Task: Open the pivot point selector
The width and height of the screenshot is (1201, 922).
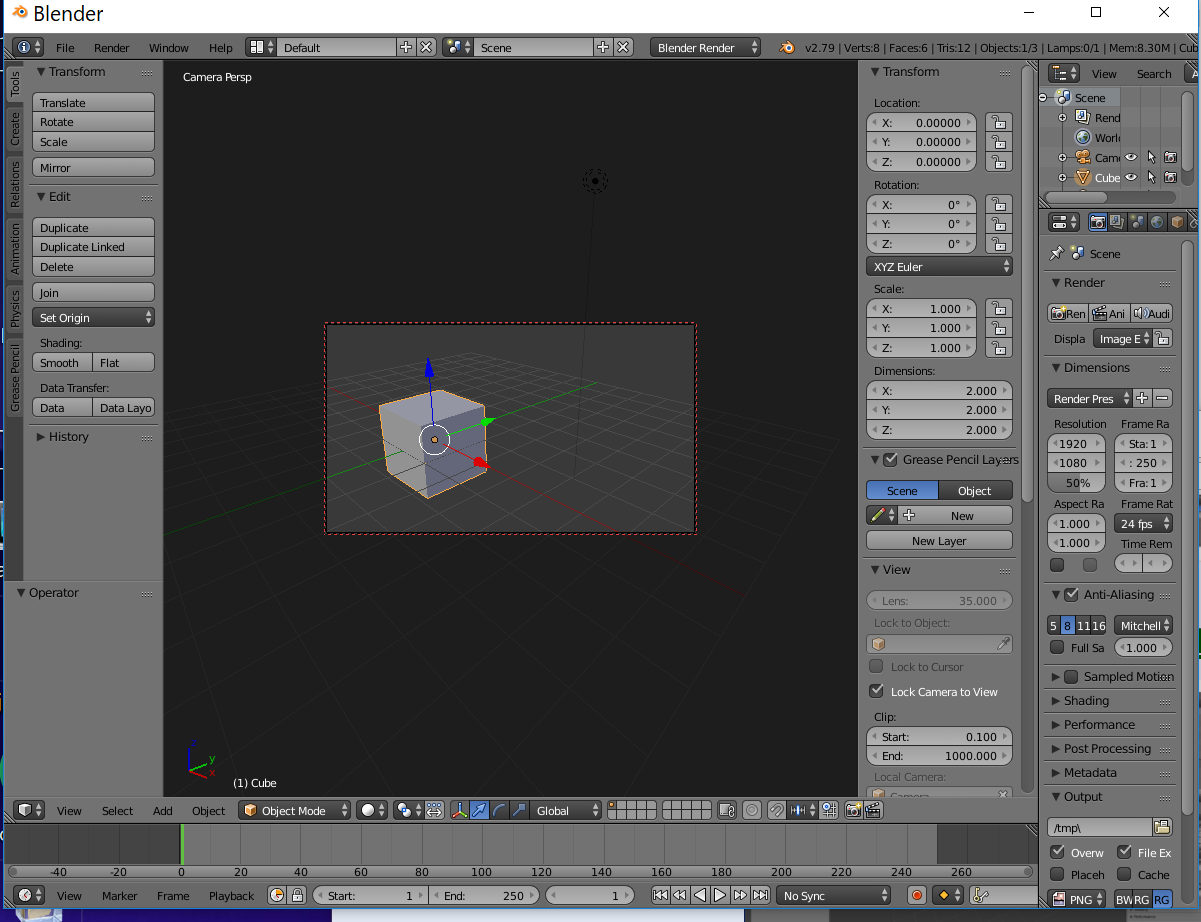Action: click(x=408, y=810)
